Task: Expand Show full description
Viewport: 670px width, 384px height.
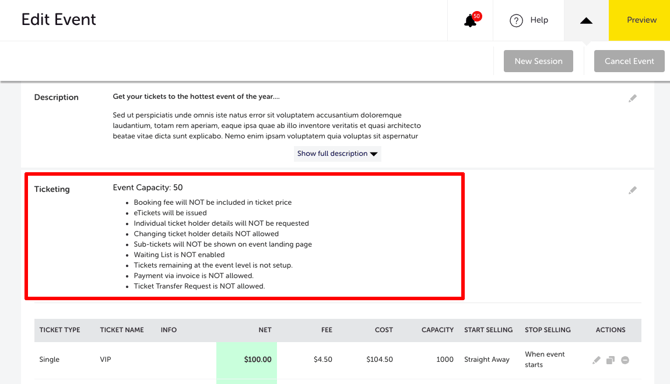Action: (x=337, y=153)
